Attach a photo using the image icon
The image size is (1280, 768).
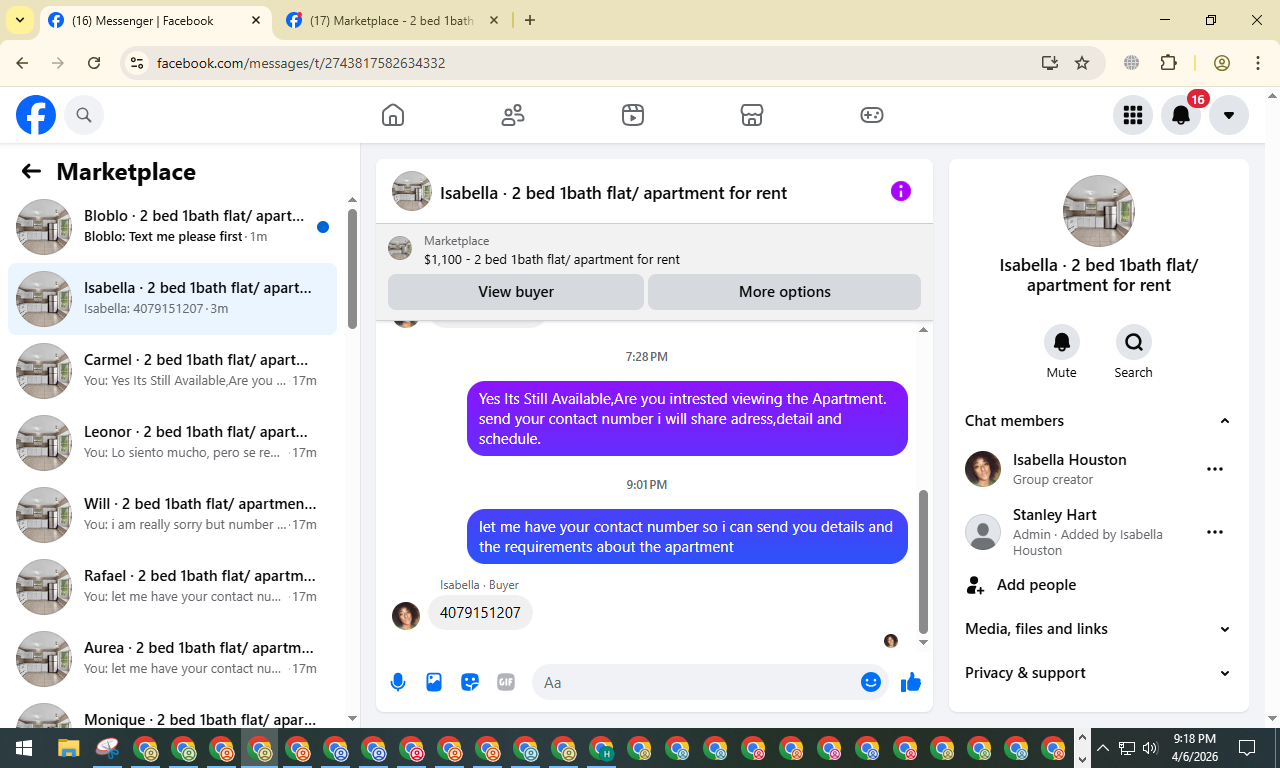pyautogui.click(x=434, y=682)
